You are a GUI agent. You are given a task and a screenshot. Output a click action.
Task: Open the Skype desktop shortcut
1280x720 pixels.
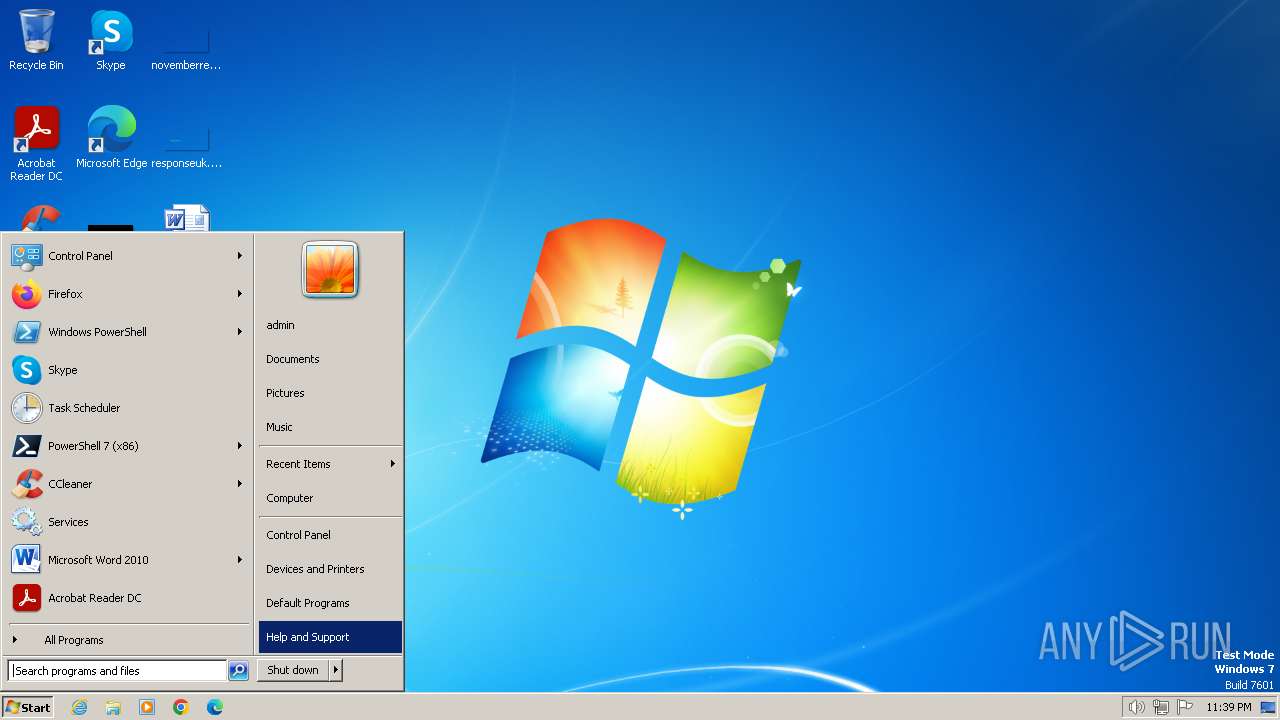pos(110,40)
